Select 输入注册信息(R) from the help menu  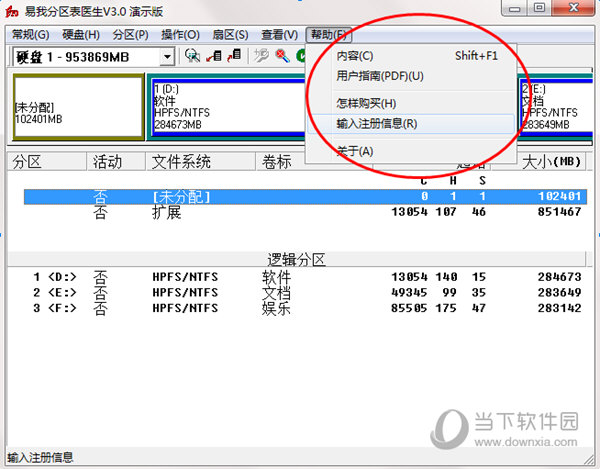377,124
